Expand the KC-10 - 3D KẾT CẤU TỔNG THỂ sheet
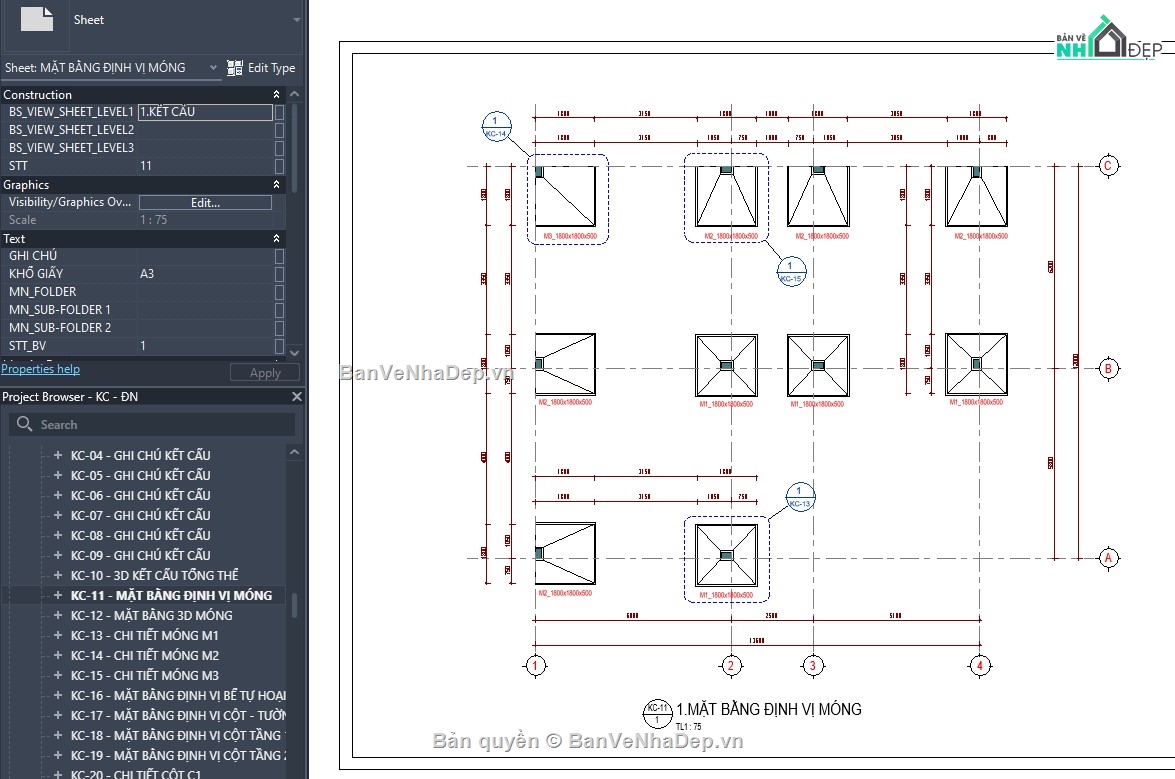Viewport: 1175px width, 779px height. click(58, 575)
